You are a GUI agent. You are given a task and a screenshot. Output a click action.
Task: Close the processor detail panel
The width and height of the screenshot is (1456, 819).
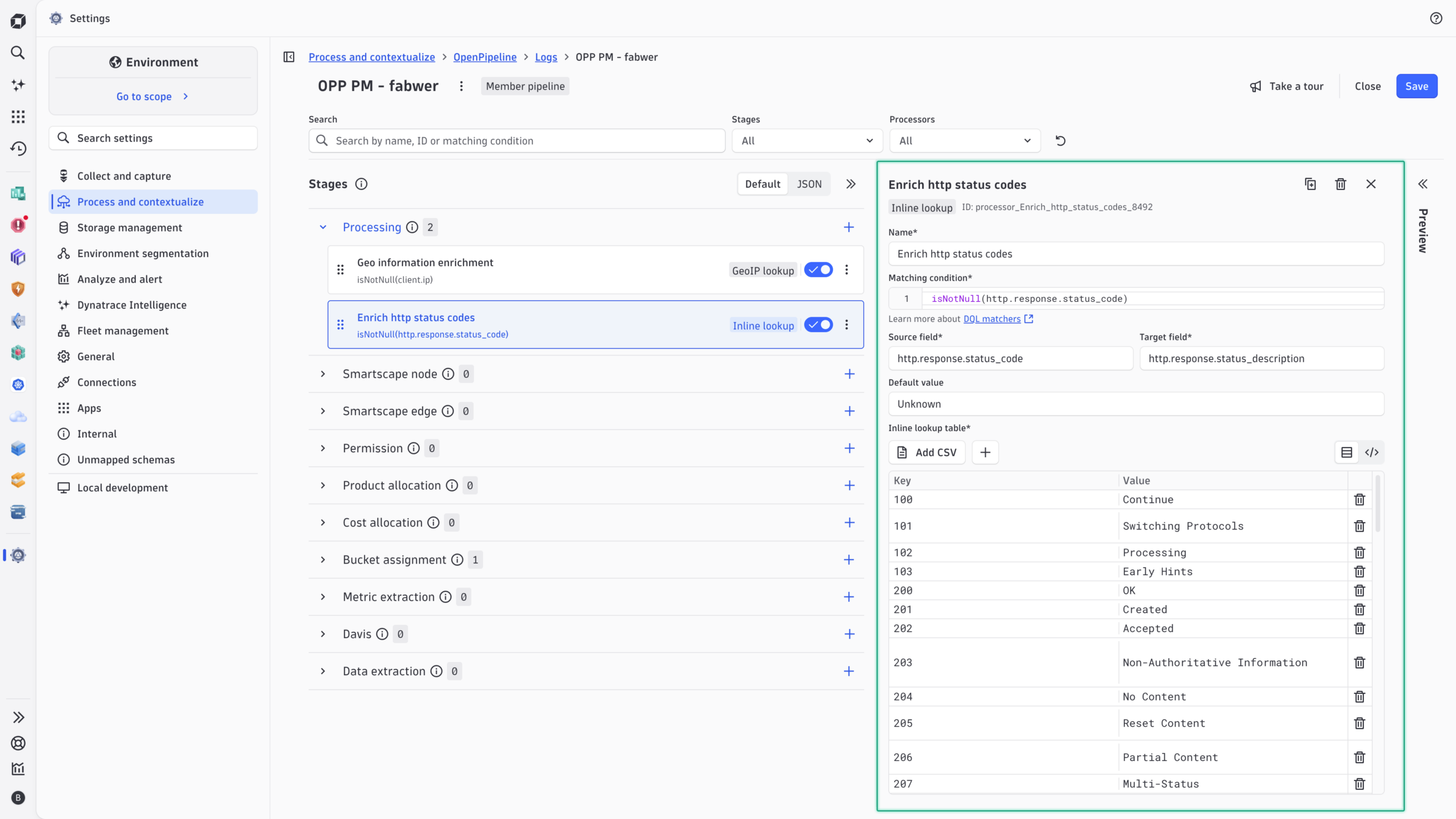[1371, 184]
